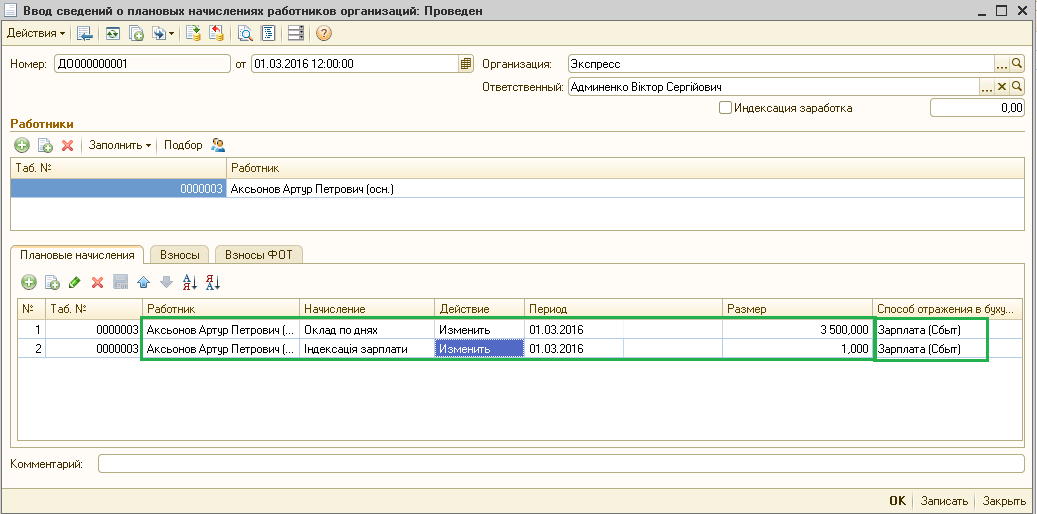The height and width of the screenshot is (514, 1037).
Task: Delete a worker row with the red X in Работники
Action: tap(67, 146)
